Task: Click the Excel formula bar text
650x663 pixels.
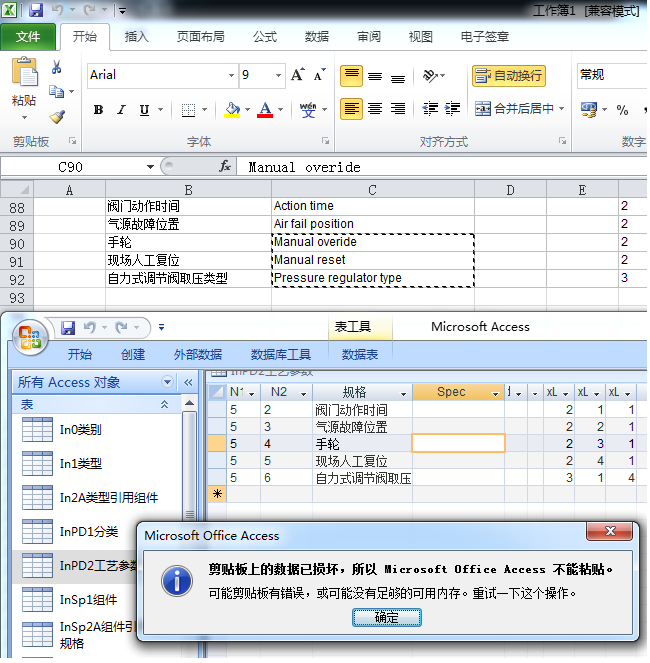Action: 304,167
